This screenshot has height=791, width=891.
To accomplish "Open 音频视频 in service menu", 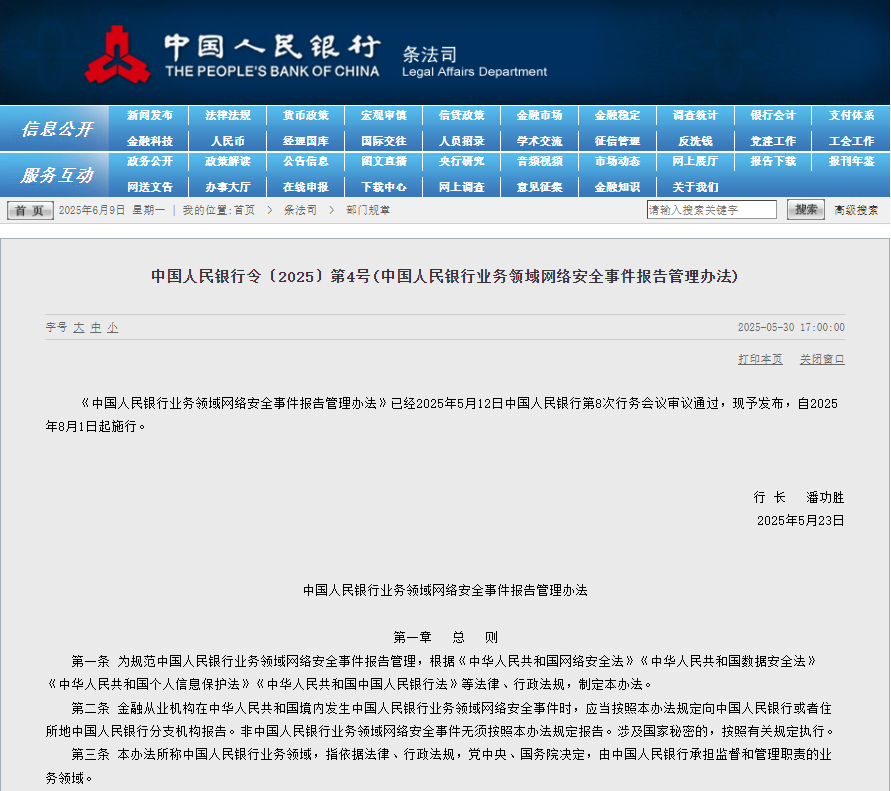I will [539, 161].
